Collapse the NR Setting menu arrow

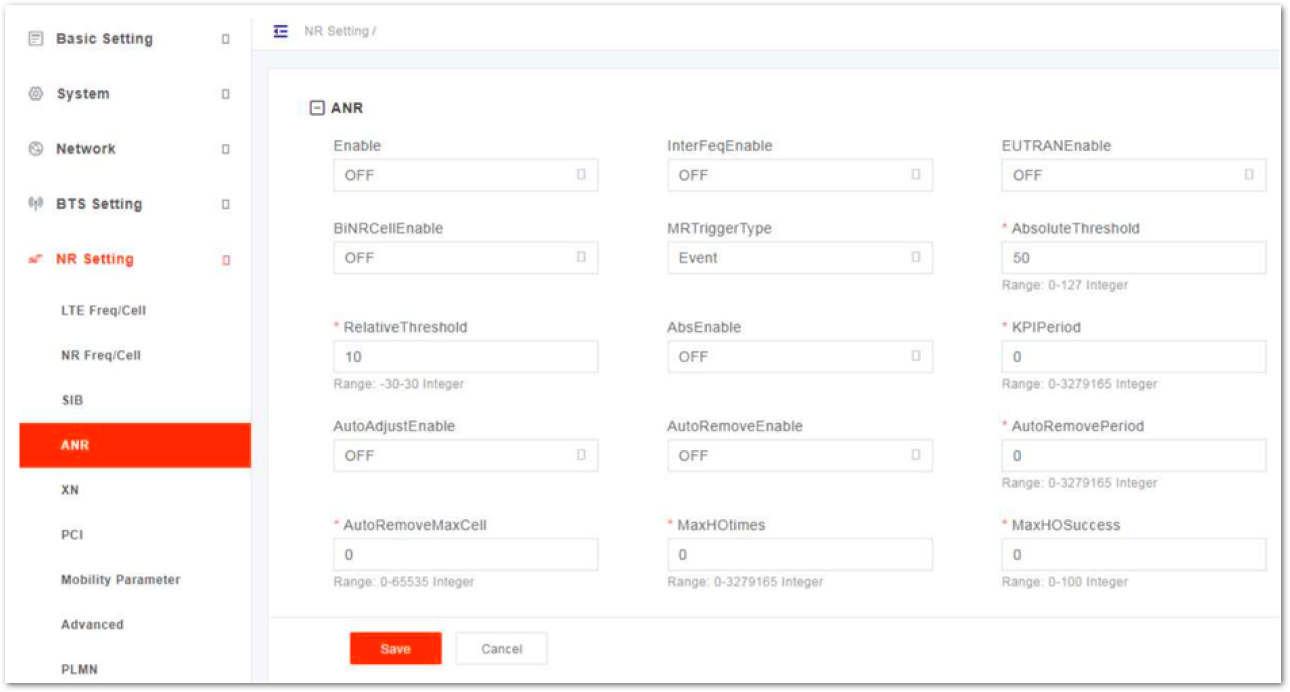226,260
